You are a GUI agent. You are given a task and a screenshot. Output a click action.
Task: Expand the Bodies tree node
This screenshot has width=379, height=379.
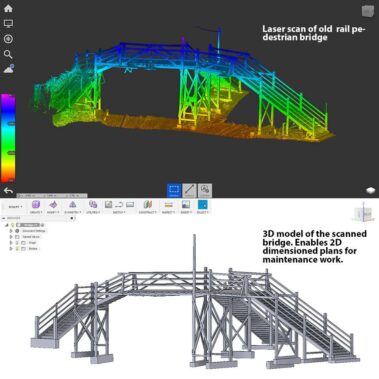pos(11,249)
